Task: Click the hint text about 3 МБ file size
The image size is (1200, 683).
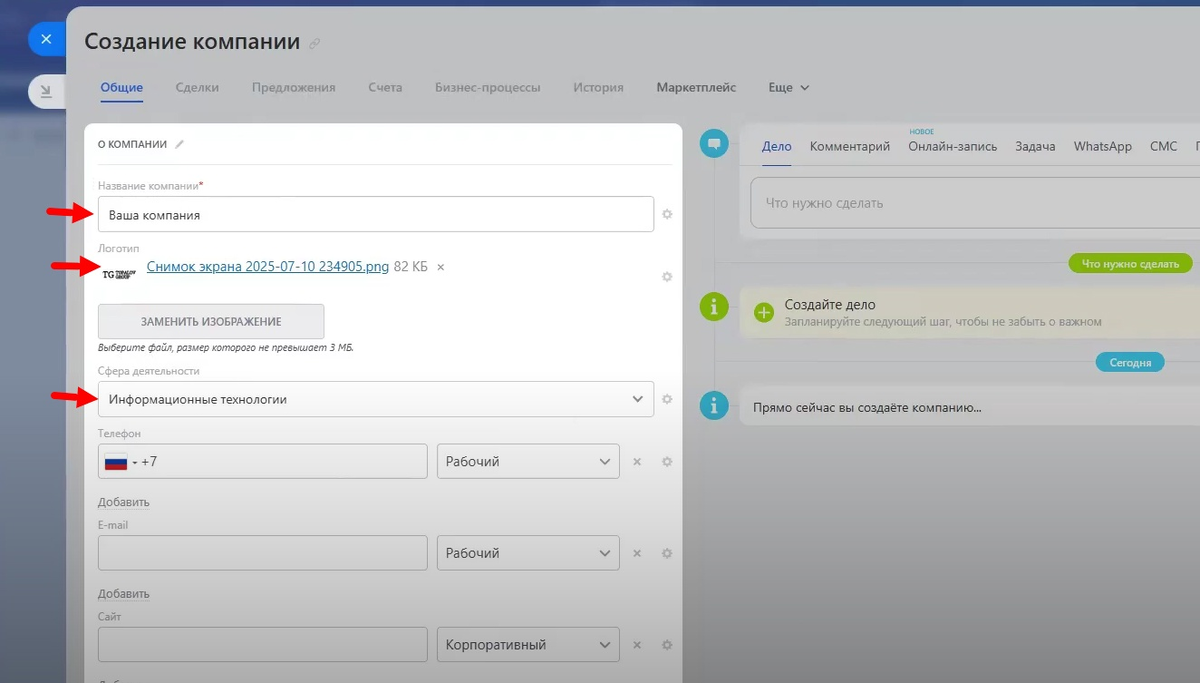Action: click(x=226, y=348)
